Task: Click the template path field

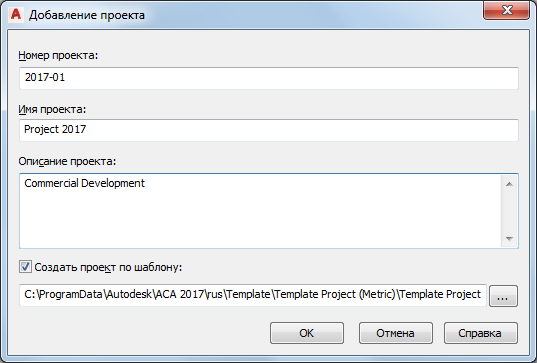Action: tap(253, 295)
